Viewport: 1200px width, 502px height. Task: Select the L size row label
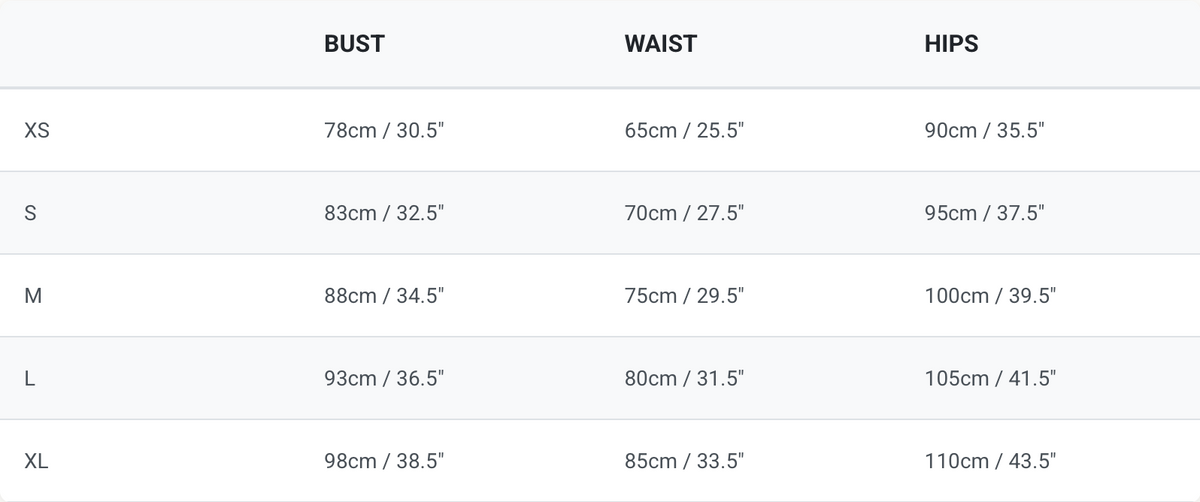click(x=30, y=379)
